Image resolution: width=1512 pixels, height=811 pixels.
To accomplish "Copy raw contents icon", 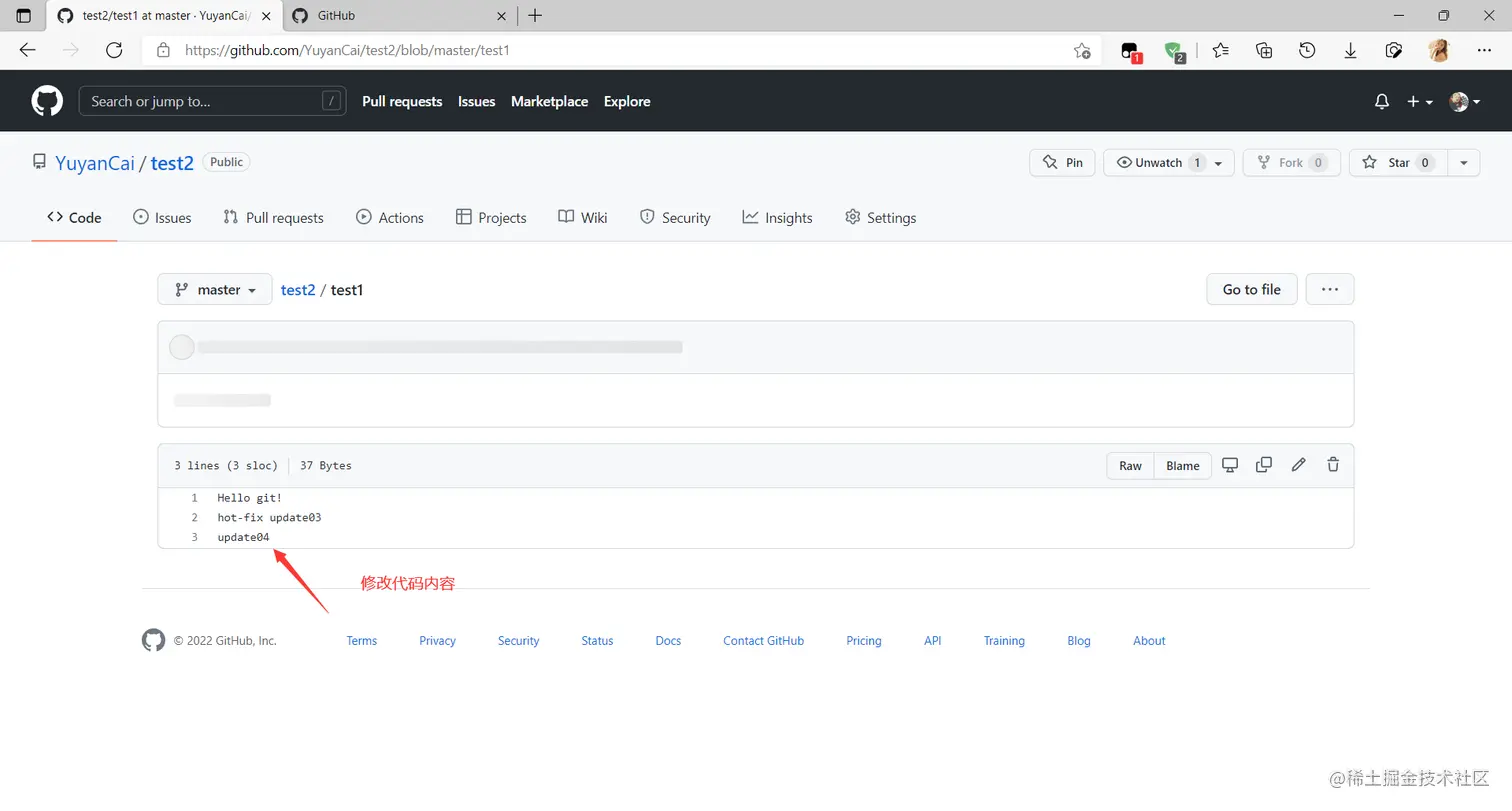I will pyautogui.click(x=1264, y=465).
